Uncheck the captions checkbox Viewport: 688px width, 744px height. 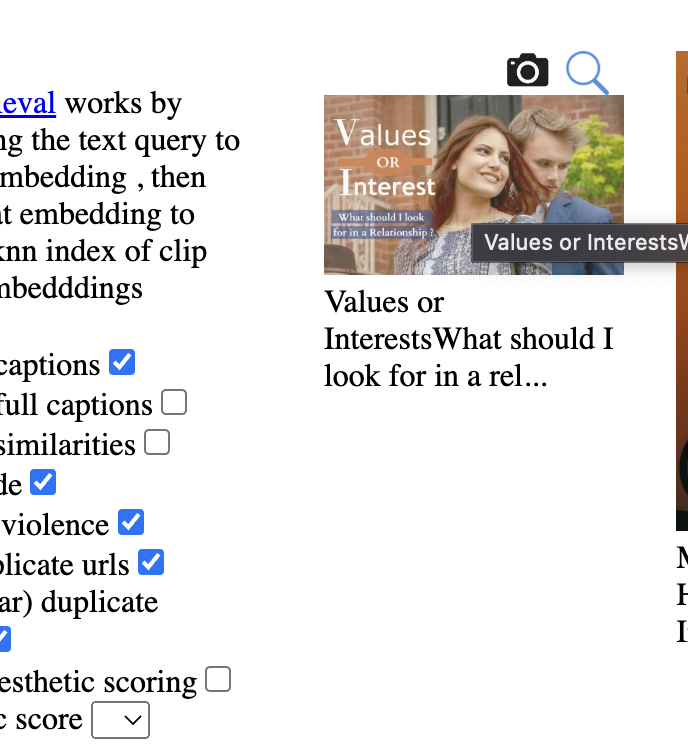click(x=122, y=362)
